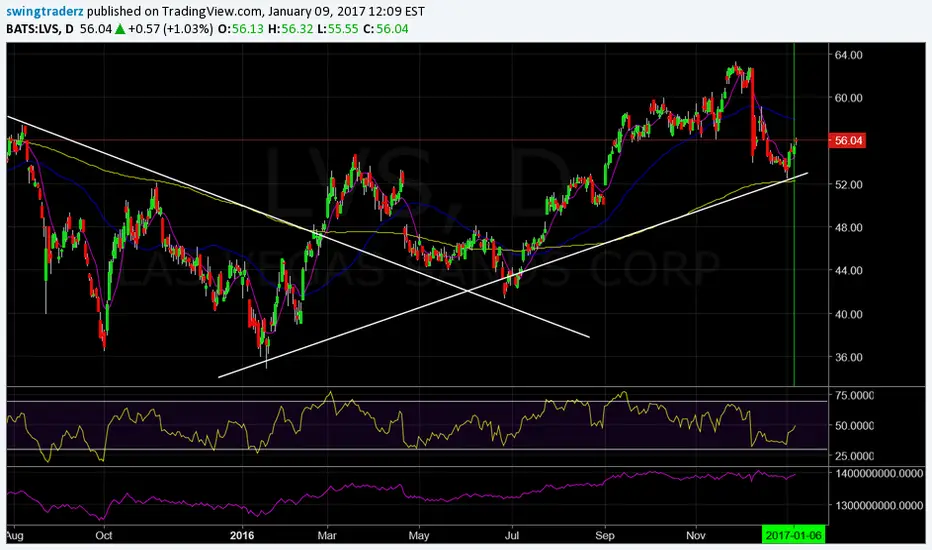Click the 44.00 price axis label
This screenshot has width=932, height=550.
849,270
